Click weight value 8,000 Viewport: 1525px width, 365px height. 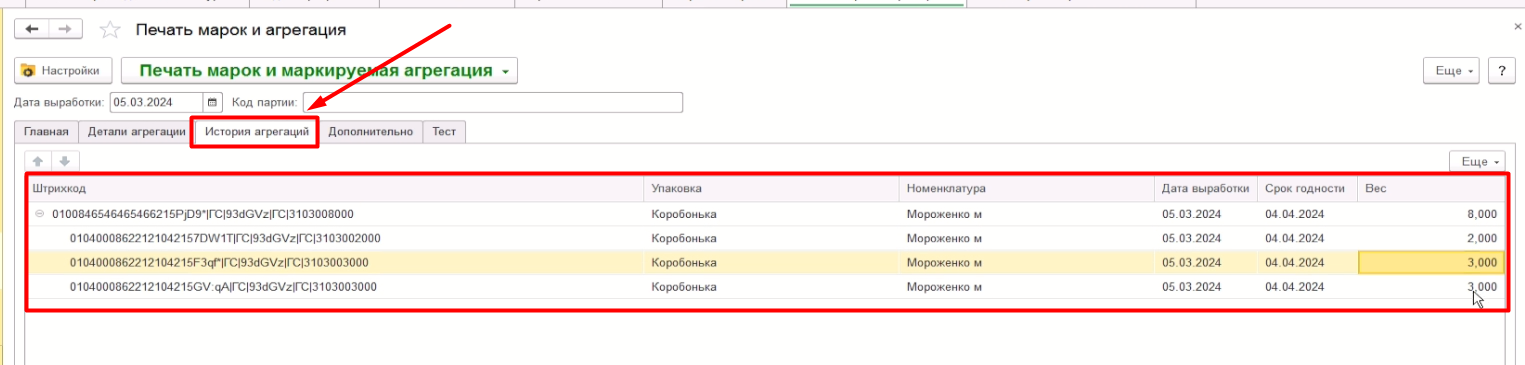click(x=1481, y=214)
